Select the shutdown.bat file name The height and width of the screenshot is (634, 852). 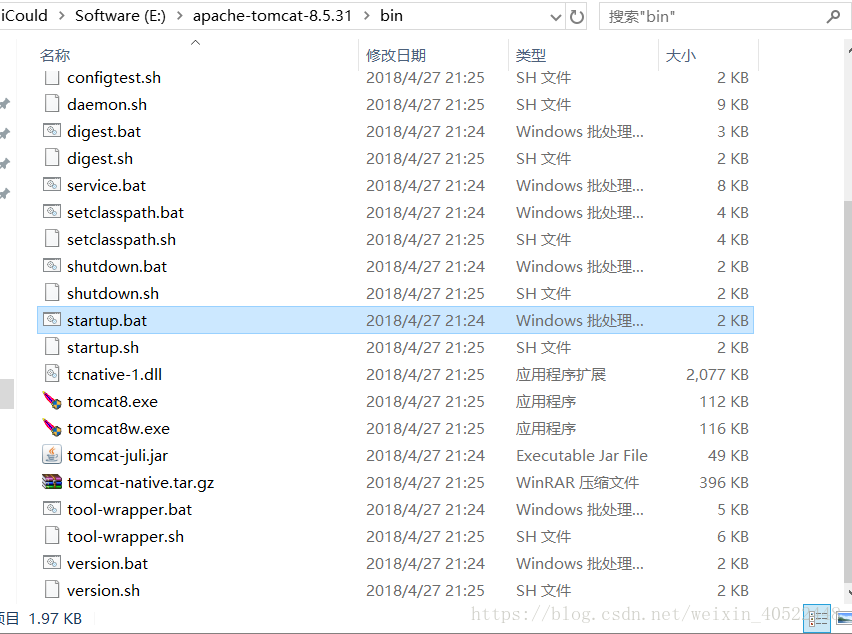click(117, 267)
